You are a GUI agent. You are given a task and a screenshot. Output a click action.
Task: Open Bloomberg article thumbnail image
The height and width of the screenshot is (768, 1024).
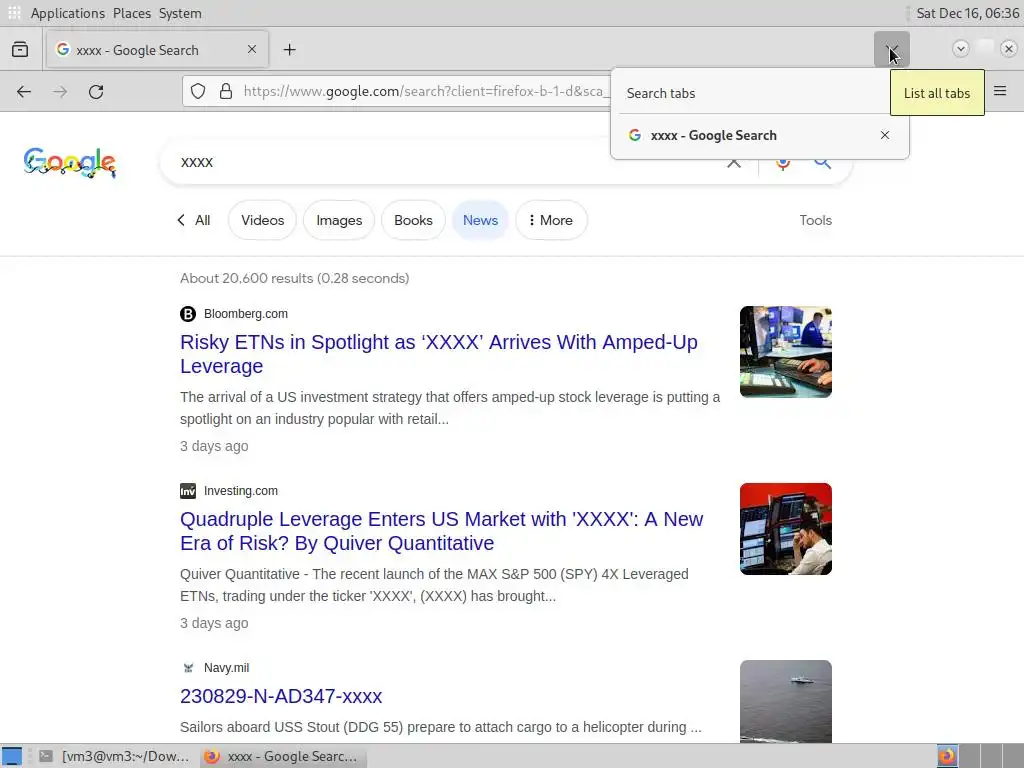[x=786, y=352]
